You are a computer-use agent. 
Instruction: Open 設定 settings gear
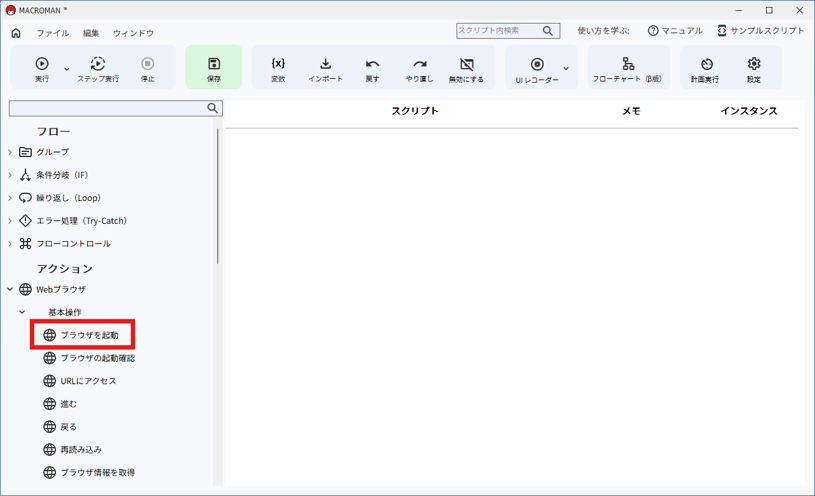pos(754,69)
